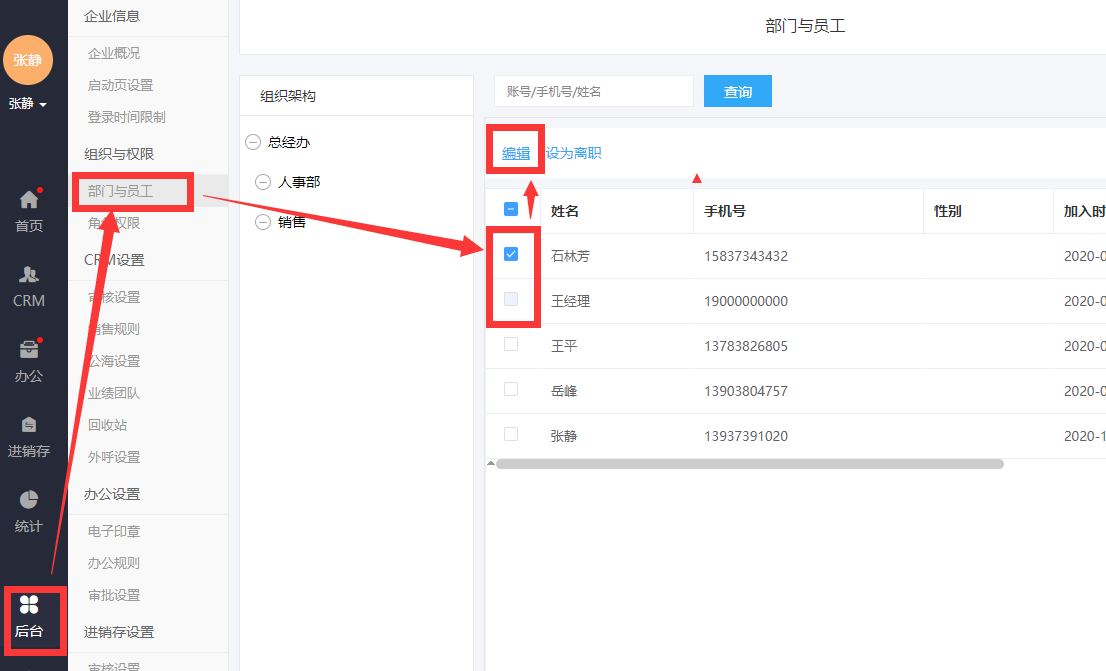Open 业绩团队 menu item
The height and width of the screenshot is (671, 1106).
(114, 393)
